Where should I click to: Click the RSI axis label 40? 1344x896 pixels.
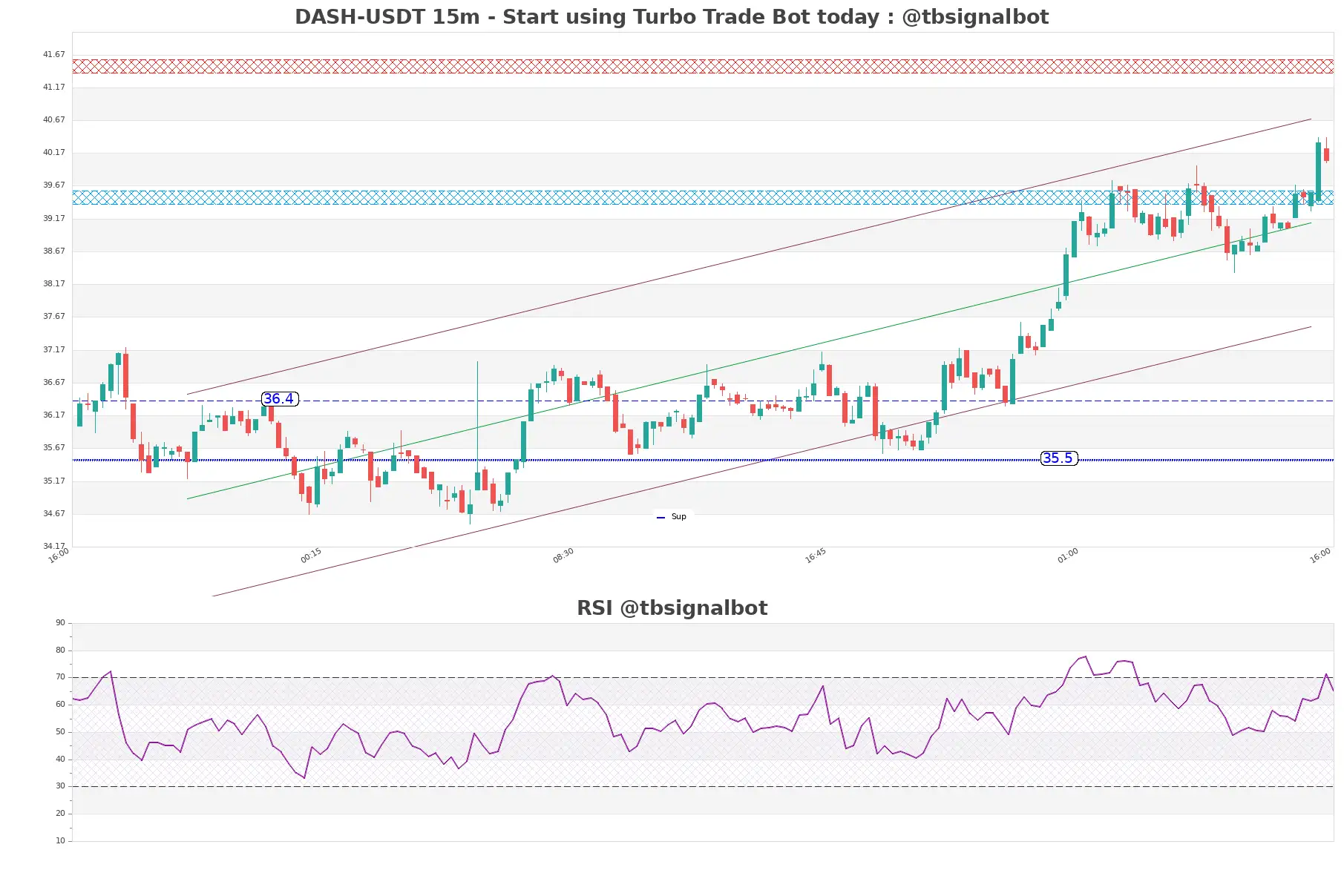[60, 759]
